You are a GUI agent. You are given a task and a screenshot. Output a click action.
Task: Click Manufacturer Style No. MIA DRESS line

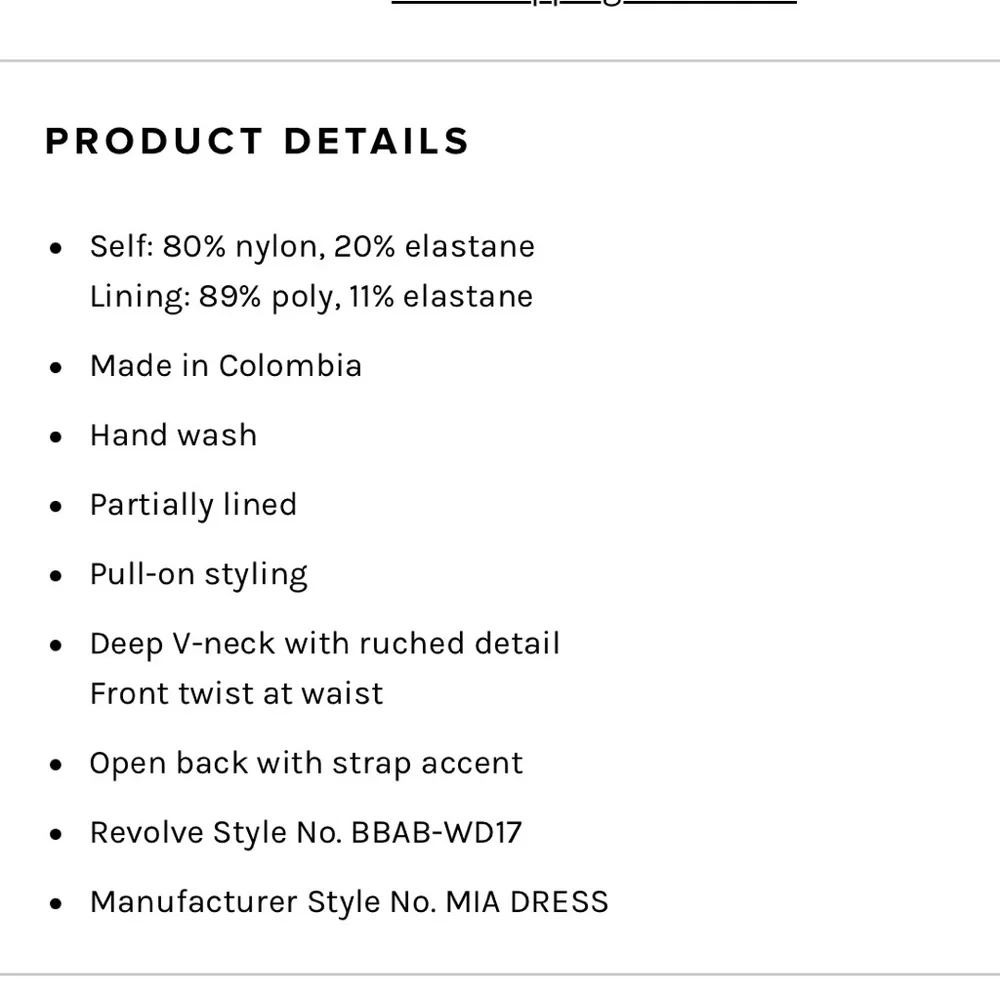click(x=349, y=902)
